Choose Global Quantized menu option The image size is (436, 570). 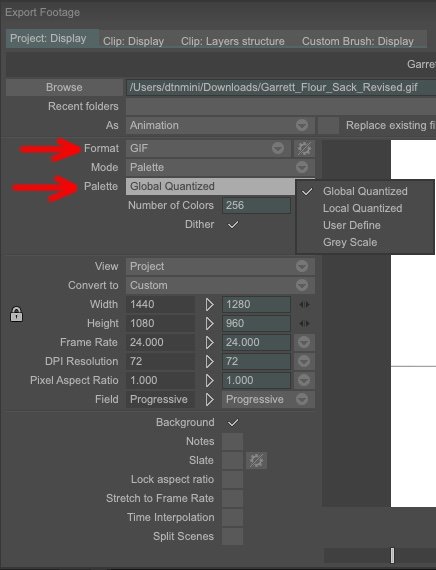click(365, 192)
